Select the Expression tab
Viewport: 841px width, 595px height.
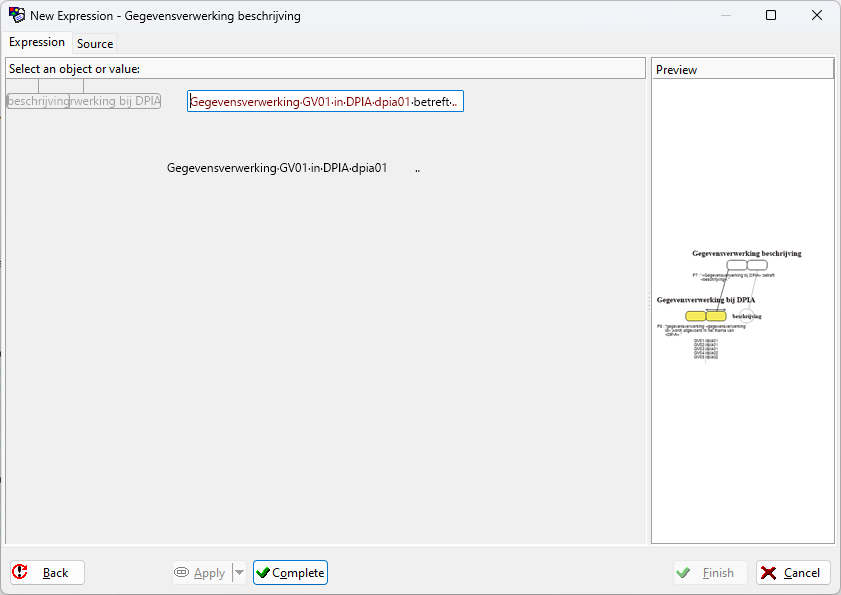coord(37,42)
